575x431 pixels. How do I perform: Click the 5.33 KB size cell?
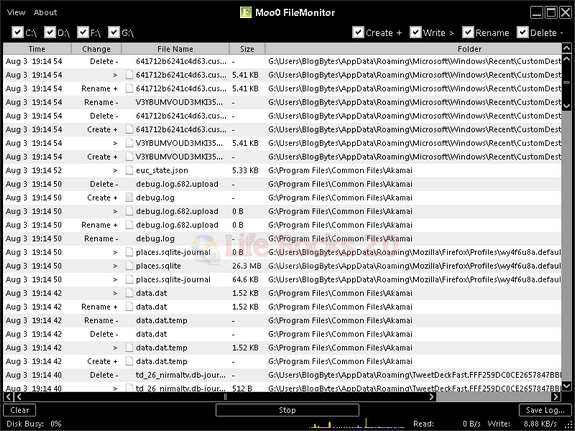pyautogui.click(x=245, y=170)
